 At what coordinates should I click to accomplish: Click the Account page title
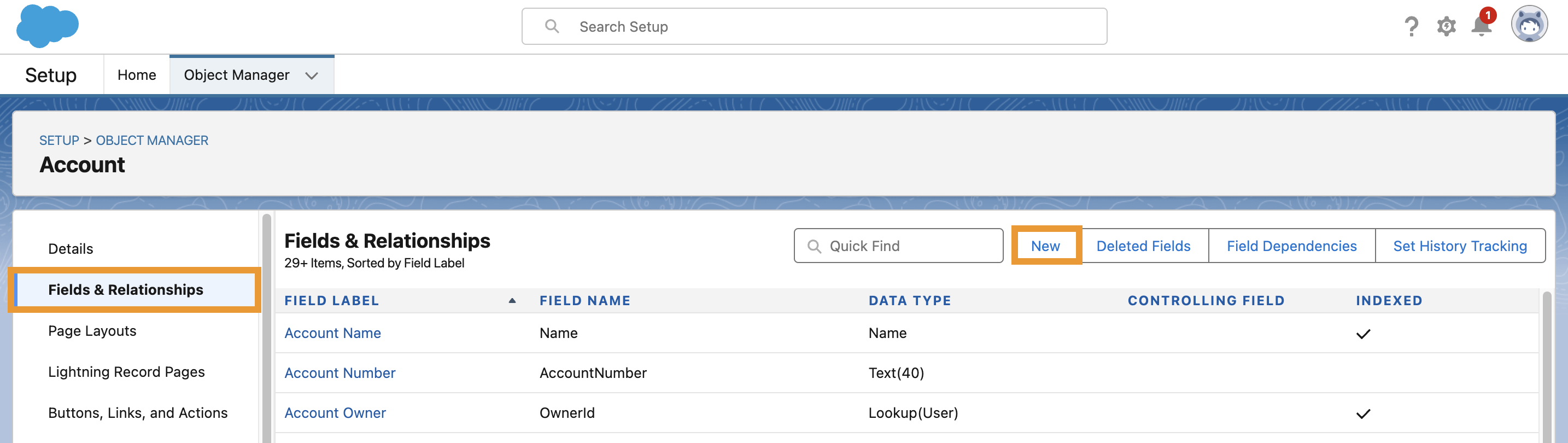tap(82, 165)
